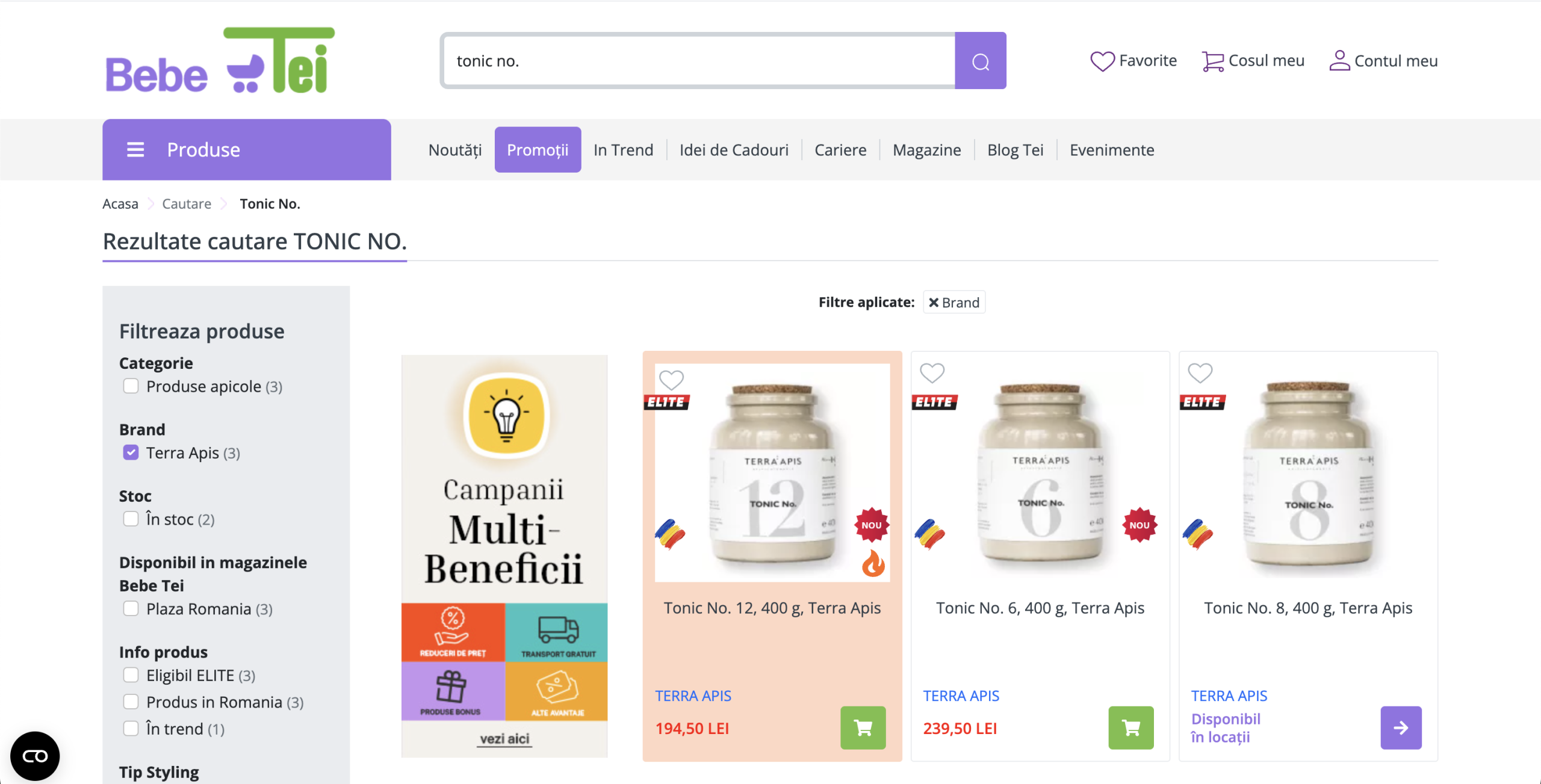The image size is (1541, 784).
Task: Check the Produse apicole category
Action: (x=131, y=386)
